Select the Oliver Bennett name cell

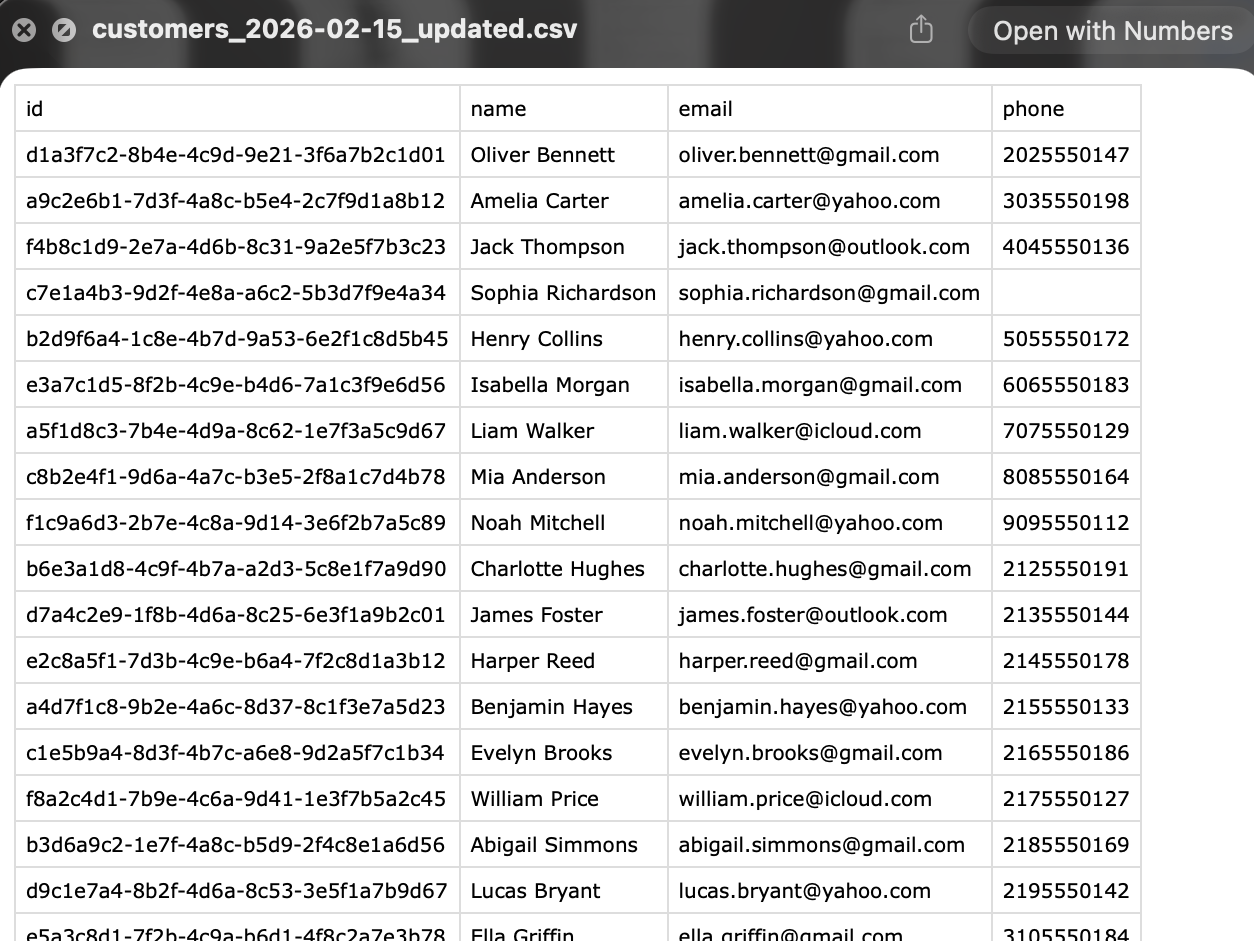point(543,155)
